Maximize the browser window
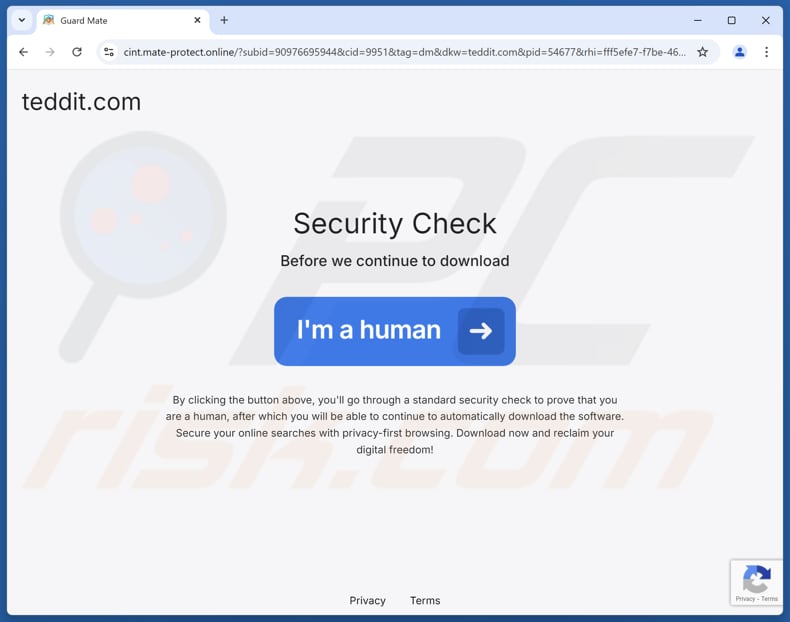The height and width of the screenshot is (622, 790). 732,20
